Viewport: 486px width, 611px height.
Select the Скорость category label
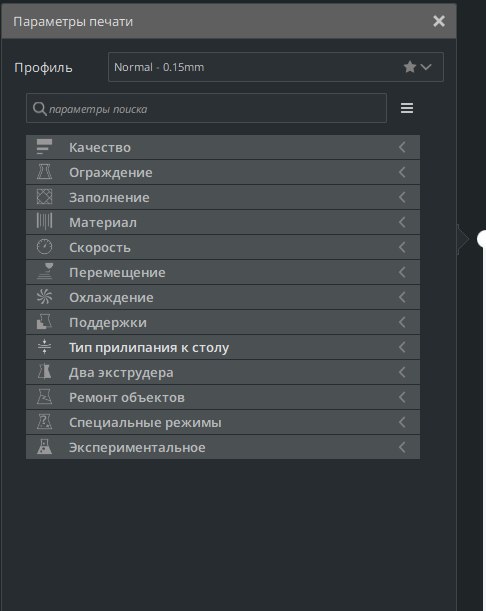click(100, 247)
